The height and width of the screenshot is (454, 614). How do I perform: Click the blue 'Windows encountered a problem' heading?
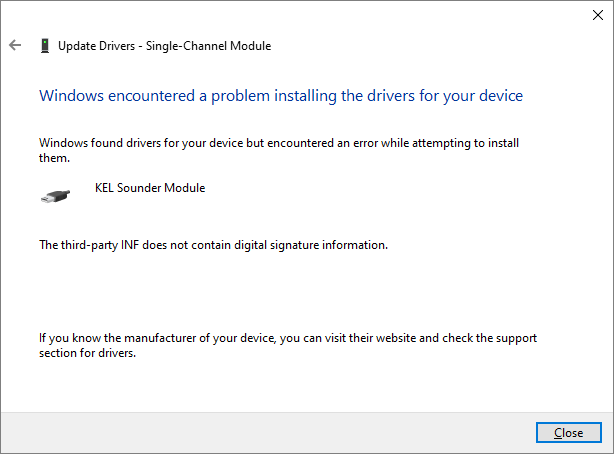point(281,96)
